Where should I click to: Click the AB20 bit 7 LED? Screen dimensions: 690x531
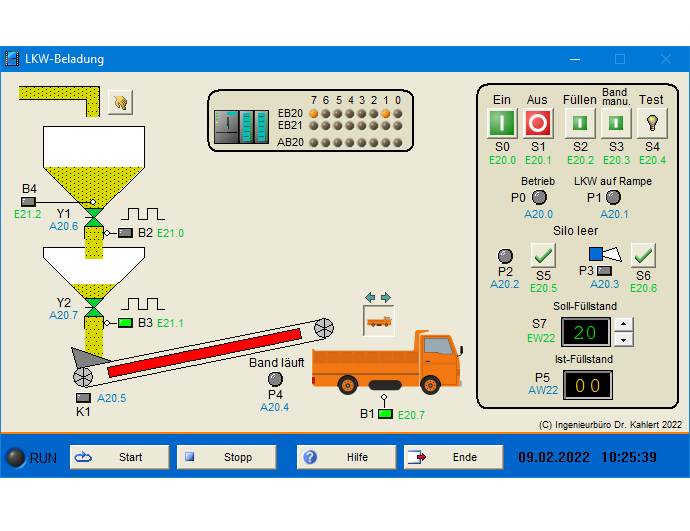click(x=314, y=143)
